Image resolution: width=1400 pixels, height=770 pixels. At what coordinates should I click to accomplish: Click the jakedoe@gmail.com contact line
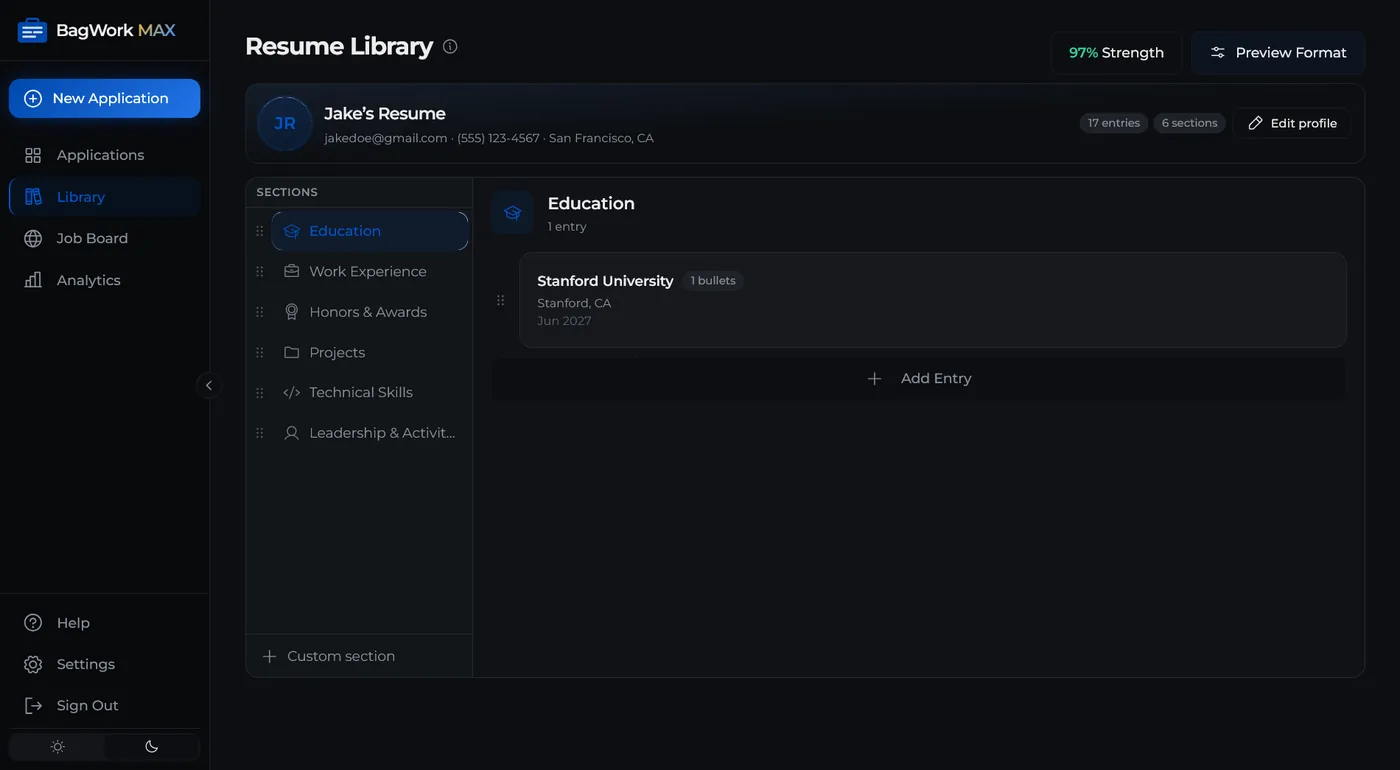coord(489,138)
